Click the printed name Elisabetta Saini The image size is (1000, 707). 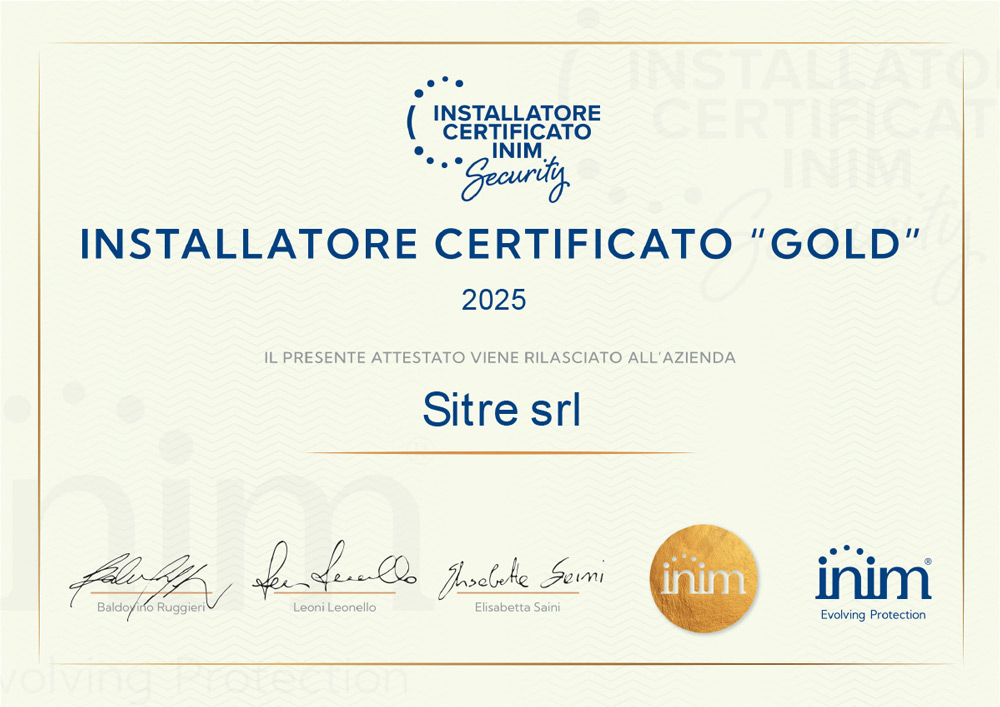click(x=517, y=608)
